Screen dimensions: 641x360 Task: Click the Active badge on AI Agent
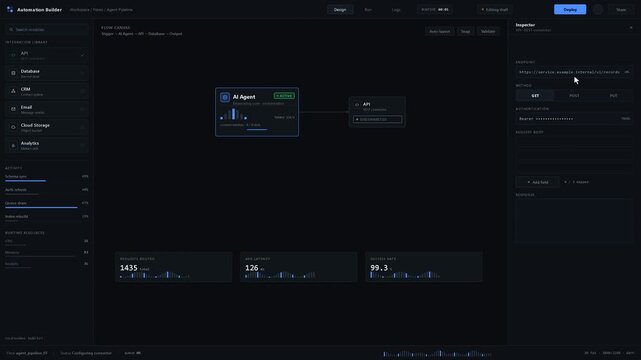[284, 96]
